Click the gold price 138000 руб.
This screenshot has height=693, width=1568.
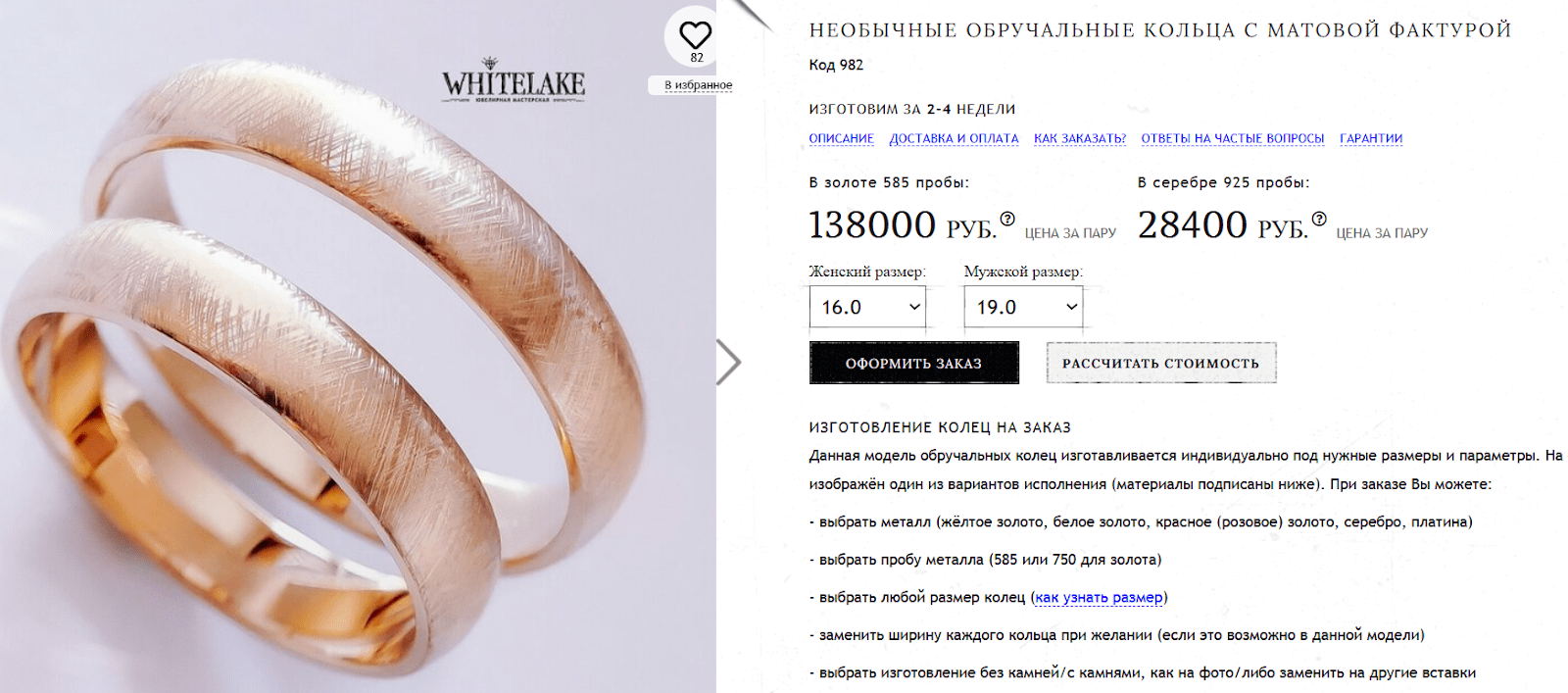(x=902, y=225)
